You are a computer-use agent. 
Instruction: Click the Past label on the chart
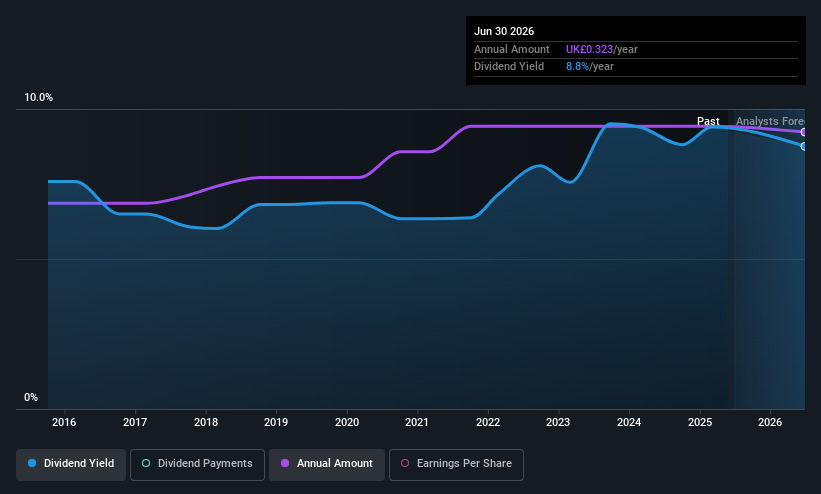[x=708, y=121]
